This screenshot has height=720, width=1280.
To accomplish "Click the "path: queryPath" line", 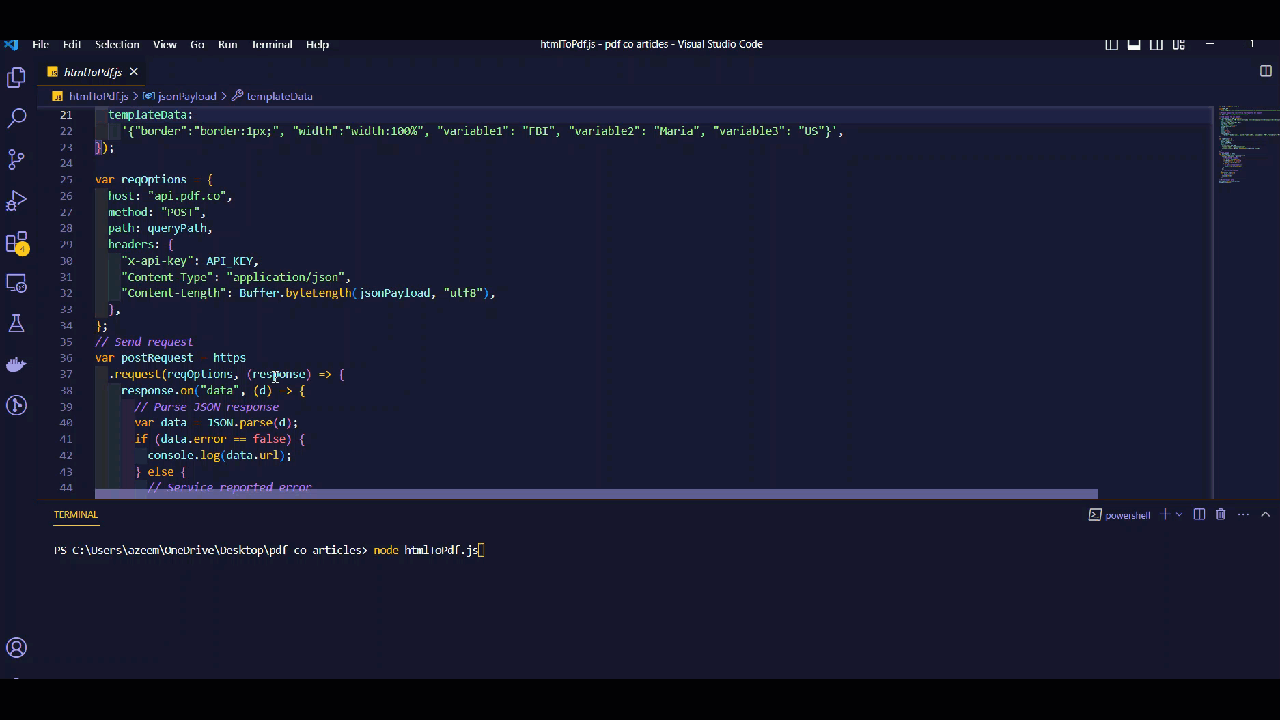I will coord(160,228).
